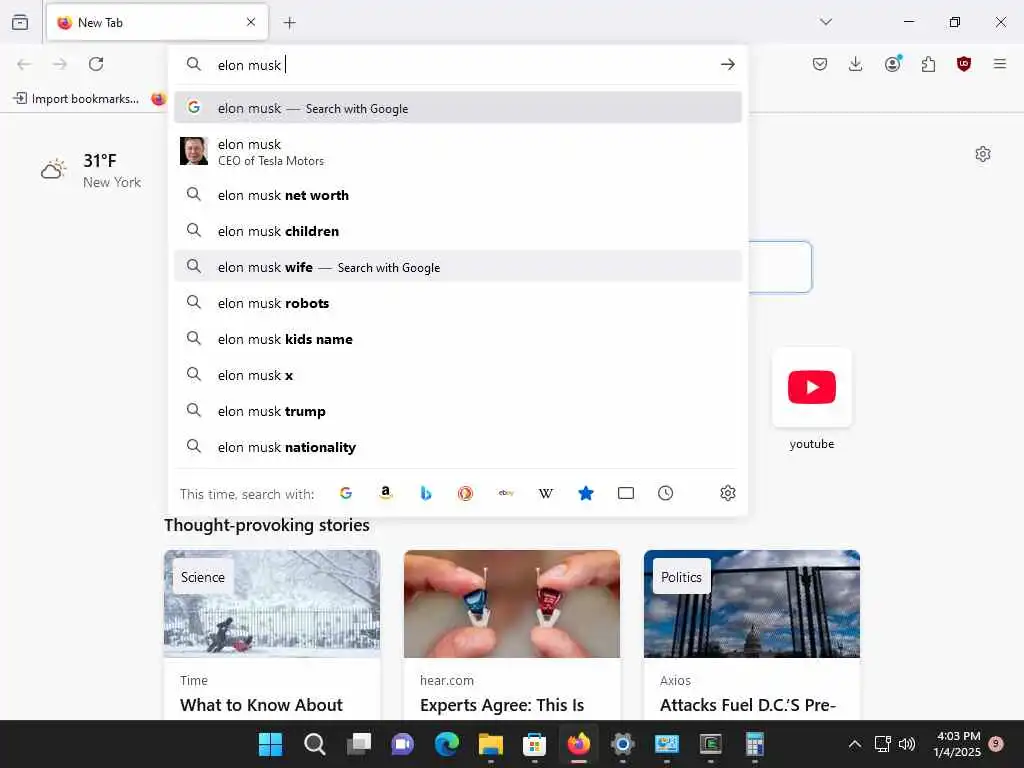Search this time with eBay
Viewport: 1024px width, 768px height.
[x=506, y=493]
